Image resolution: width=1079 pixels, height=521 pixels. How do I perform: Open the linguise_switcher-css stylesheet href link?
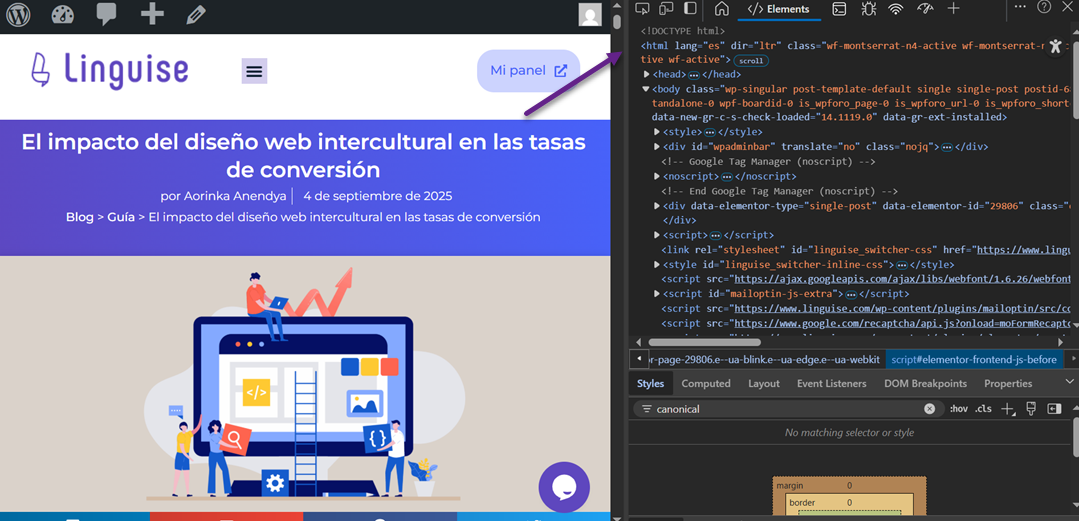point(1024,249)
